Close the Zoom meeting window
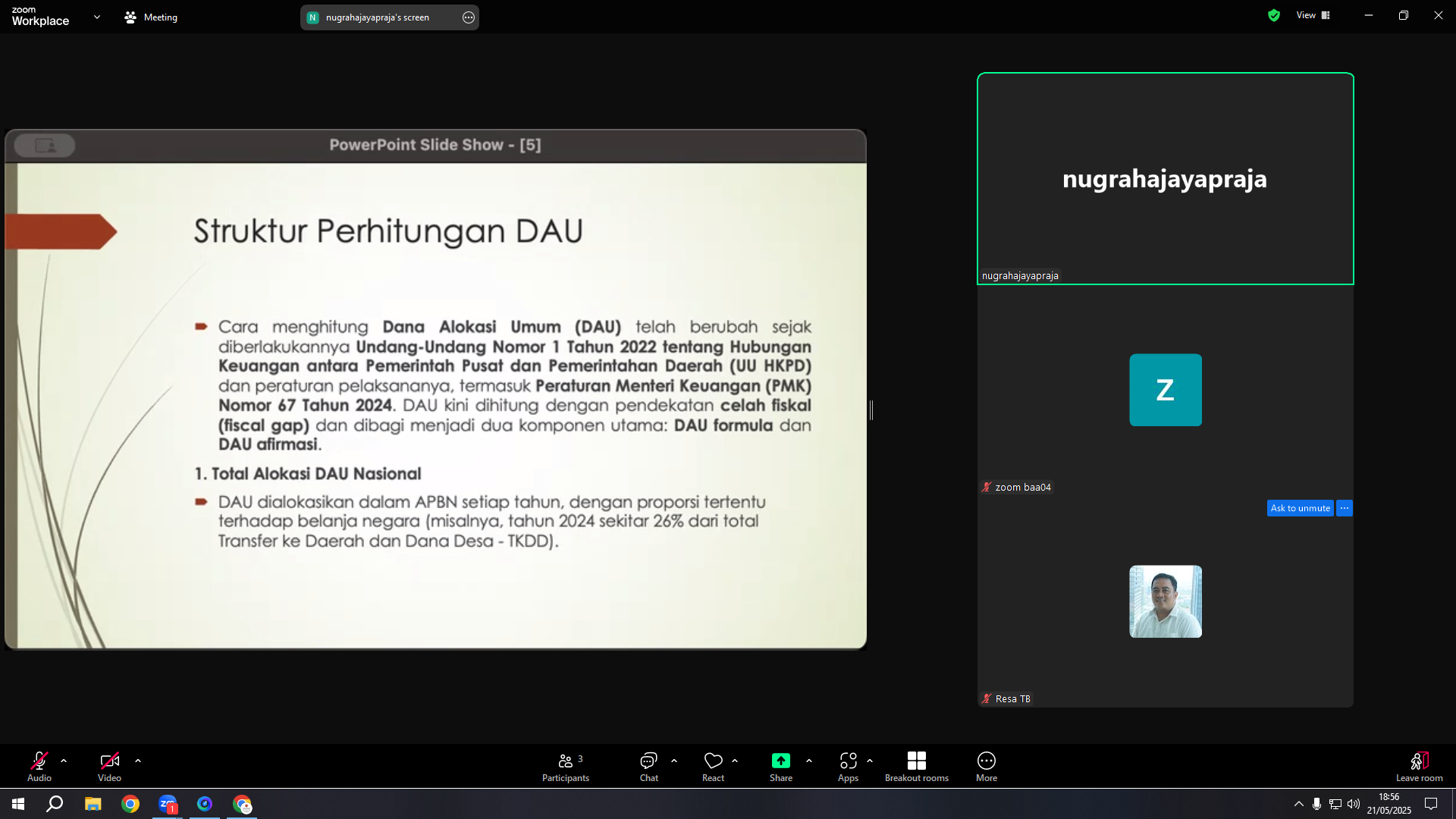The height and width of the screenshot is (819, 1456). click(x=1439, y=15)
